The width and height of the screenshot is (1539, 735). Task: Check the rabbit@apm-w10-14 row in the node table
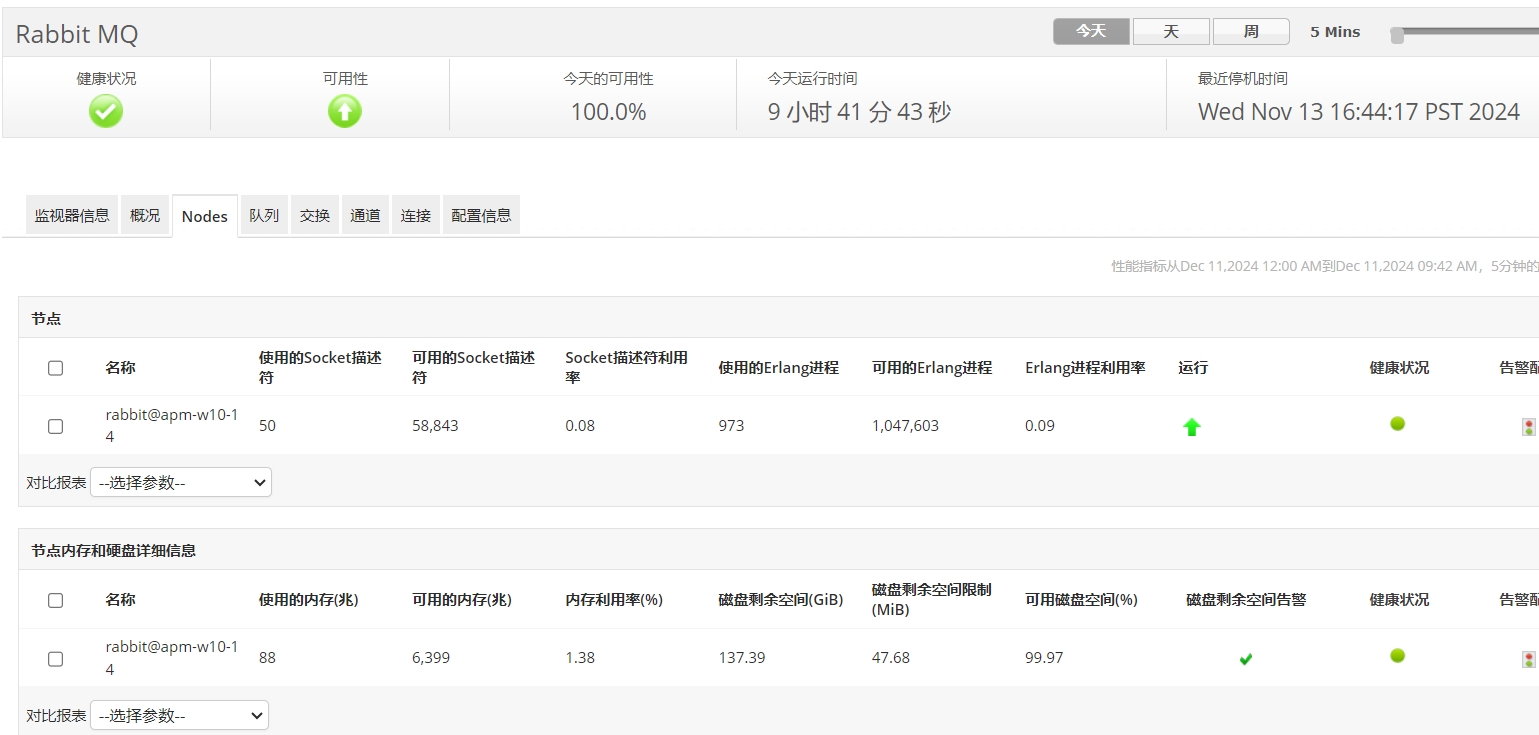tap(56, 426)
